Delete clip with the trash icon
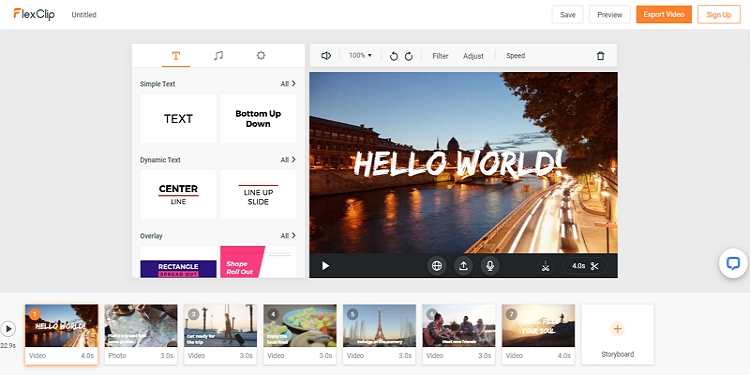Viewport: 750px width, 375px height. pyautogui.click(x=601, y=56)
